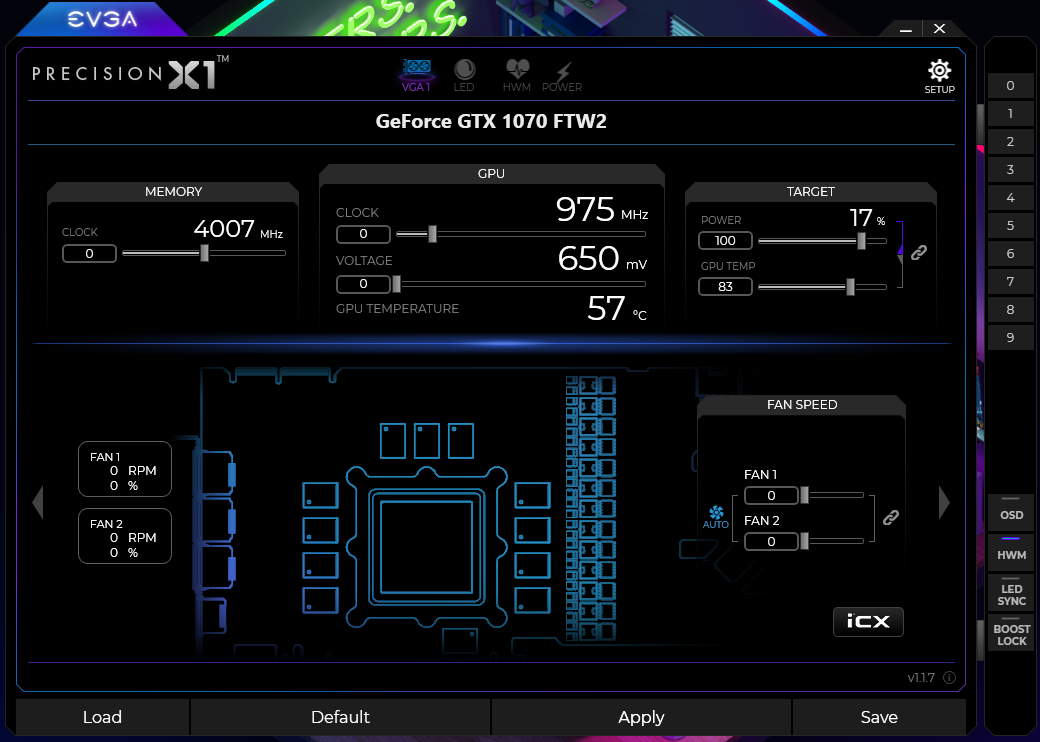1040x742 pixels.
Task: Click the Fan 1 speed field
Action: pyautogui.click(x=771, y=495)
